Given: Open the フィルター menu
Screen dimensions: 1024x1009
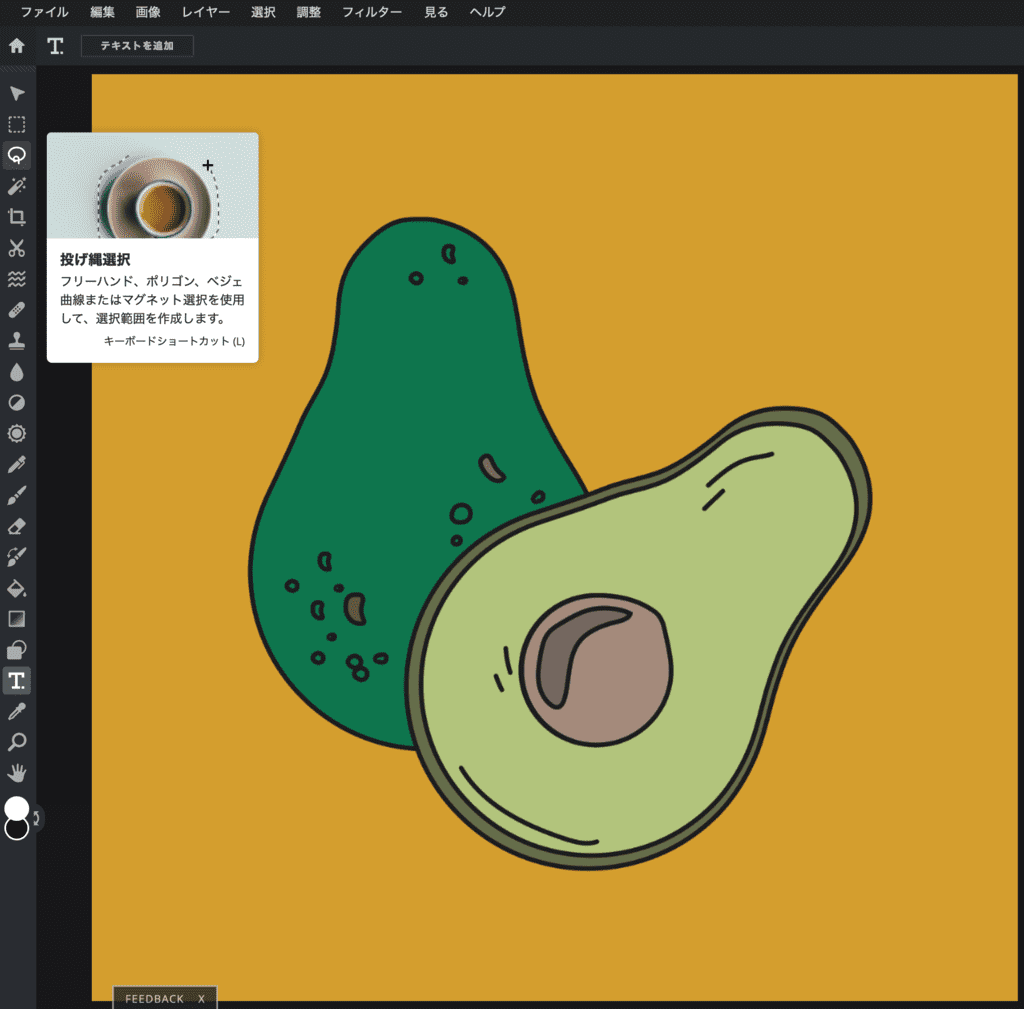Looking at the screenshot, I should pos(371,12).
